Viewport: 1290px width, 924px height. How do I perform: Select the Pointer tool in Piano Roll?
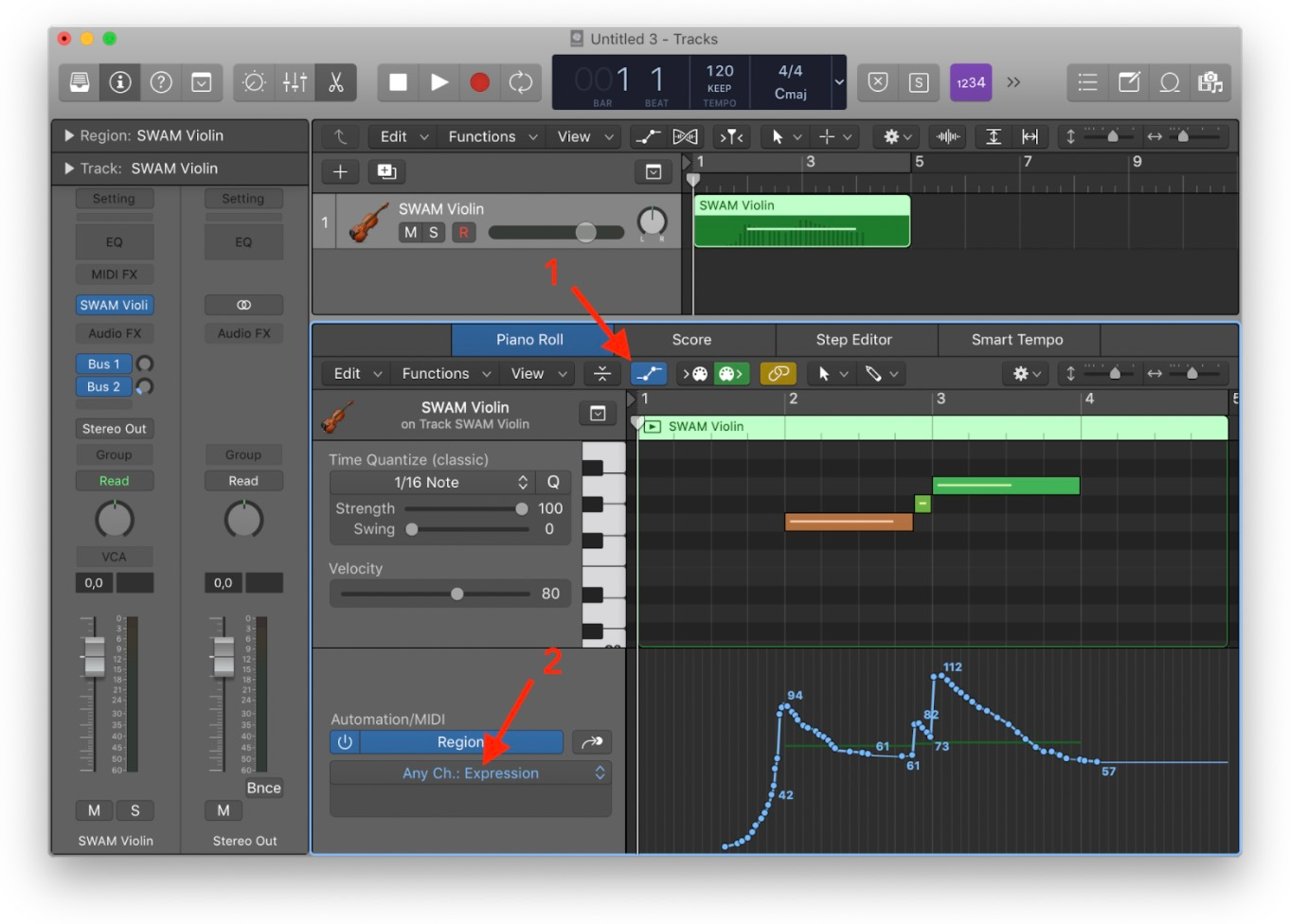point(824,373)
